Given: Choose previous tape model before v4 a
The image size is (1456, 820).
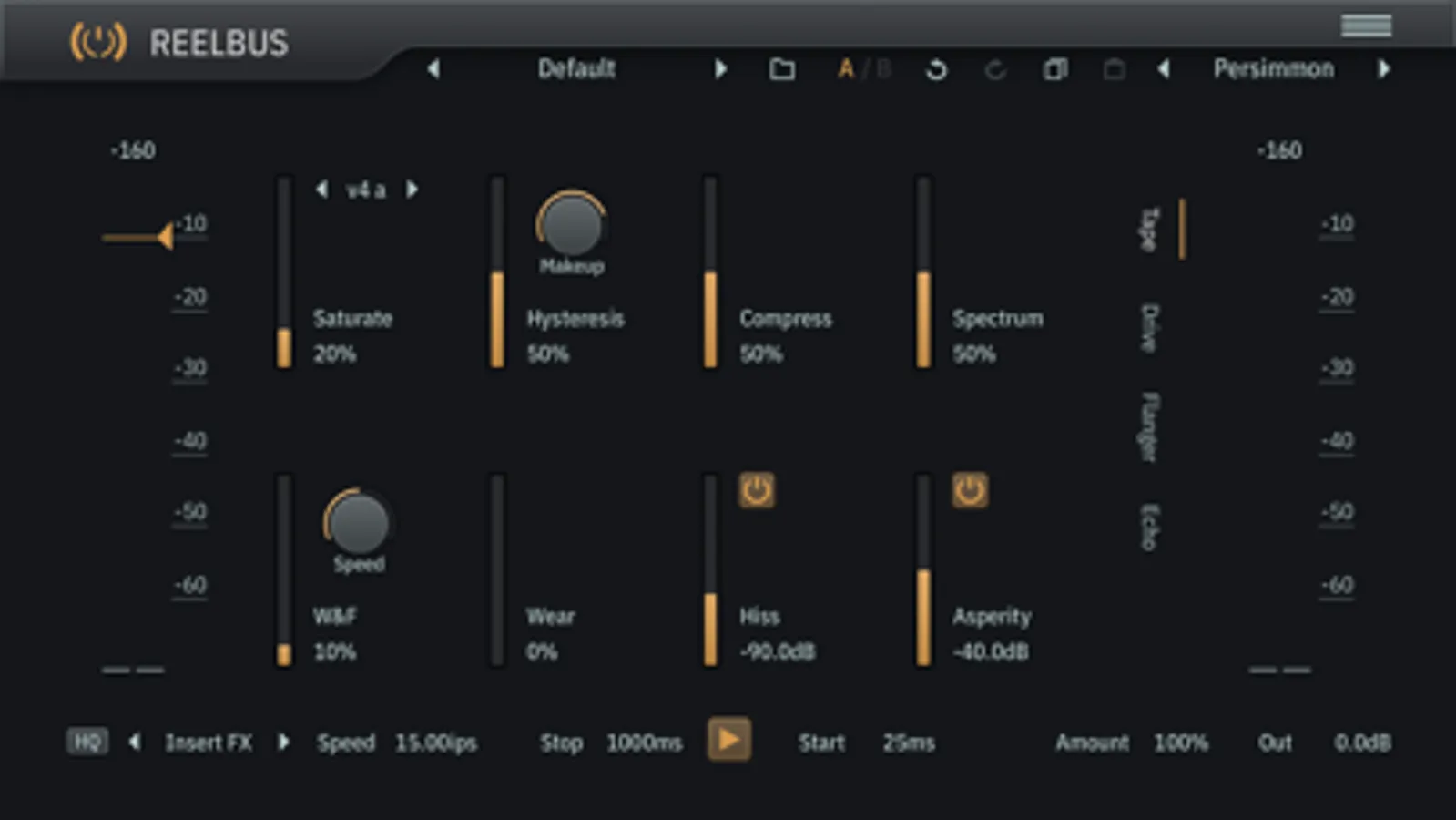Looking at the screenshot, I should [x=321, y=190].
